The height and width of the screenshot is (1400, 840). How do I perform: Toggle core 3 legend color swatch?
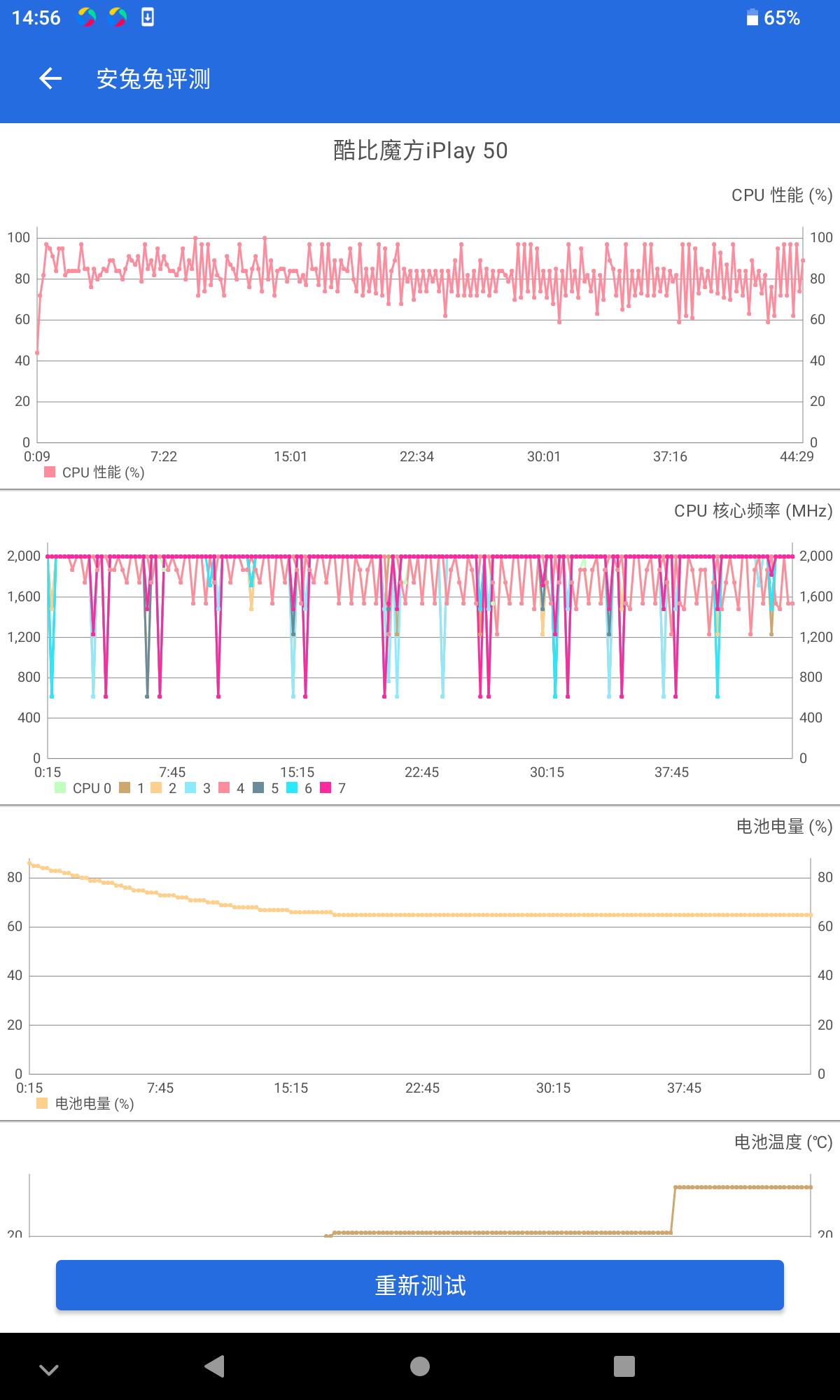tap(190, 787)
